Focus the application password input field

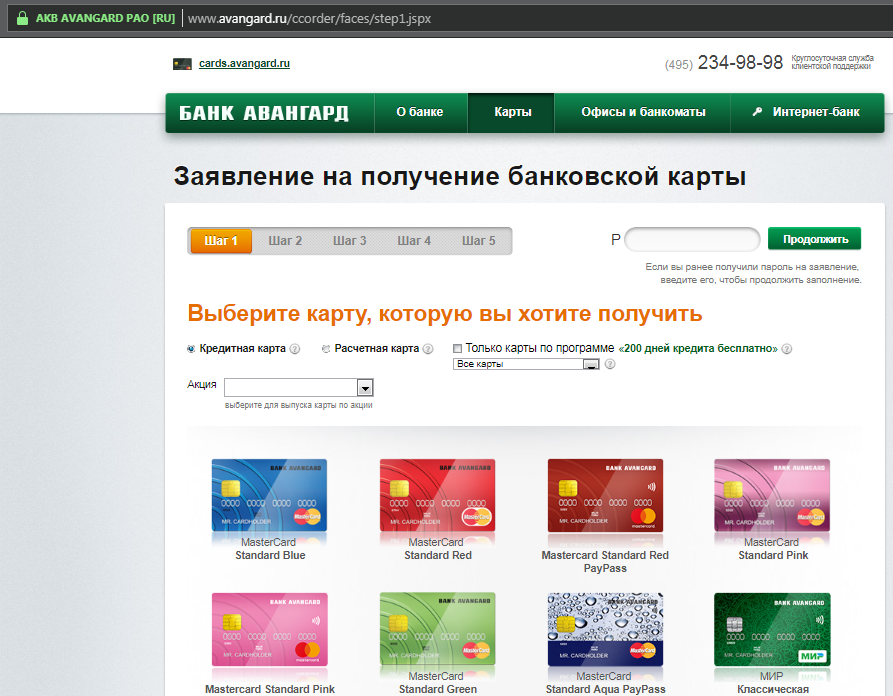692,239
